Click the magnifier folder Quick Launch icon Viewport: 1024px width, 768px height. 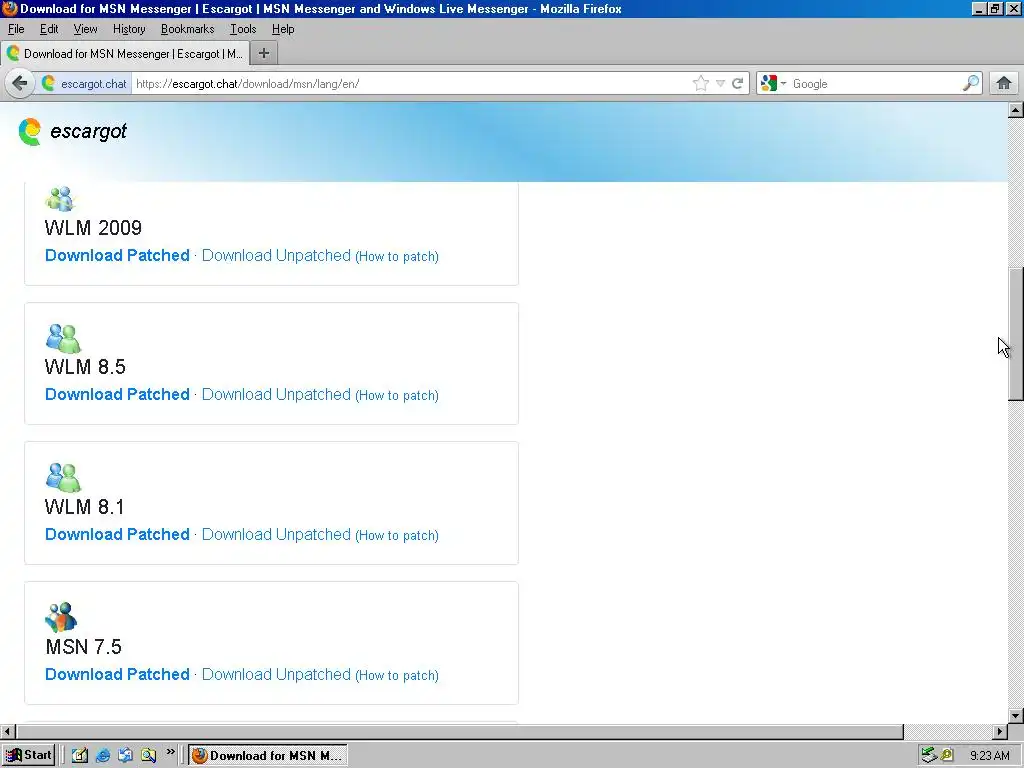(148, 755)
